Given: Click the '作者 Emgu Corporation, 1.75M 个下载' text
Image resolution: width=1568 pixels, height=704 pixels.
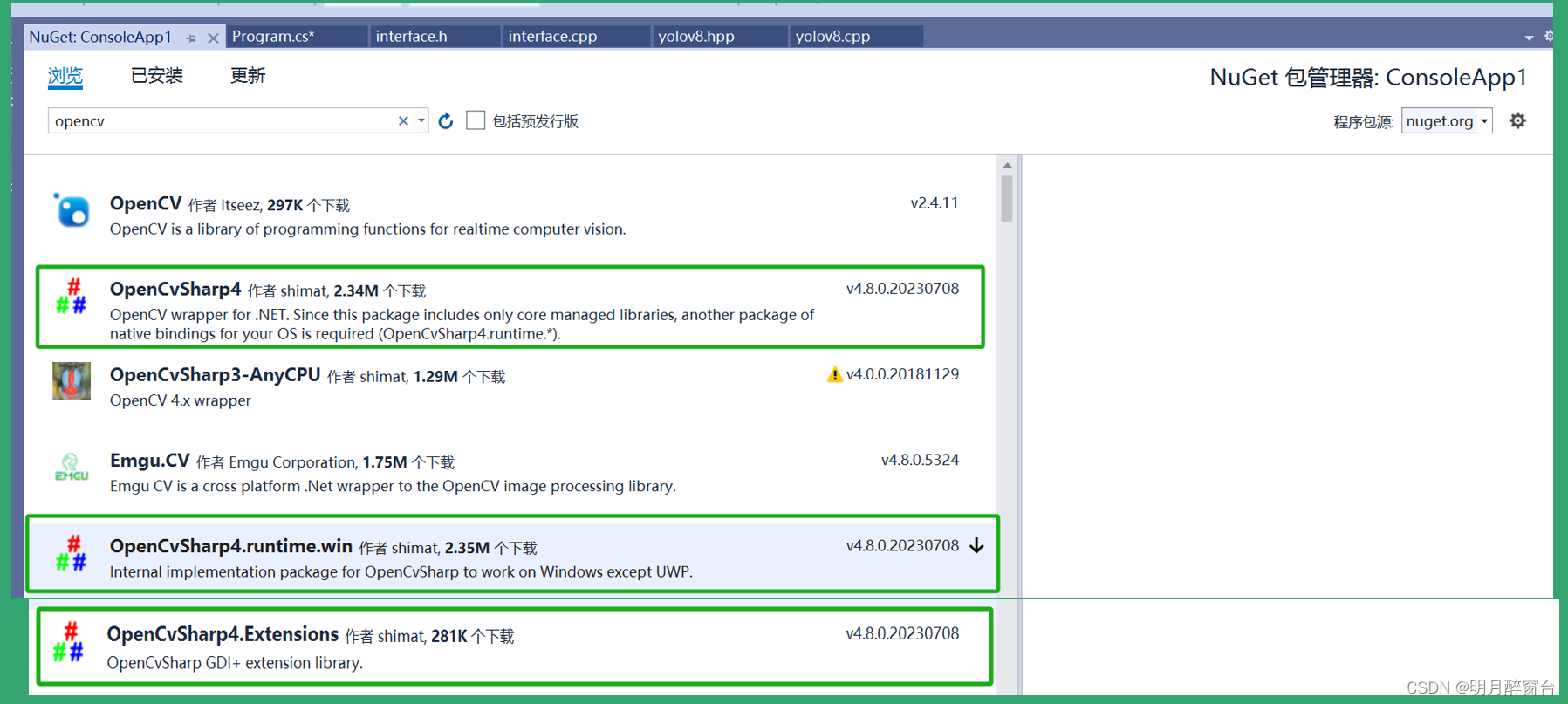Looking at the screenshot, I should 325,462.
